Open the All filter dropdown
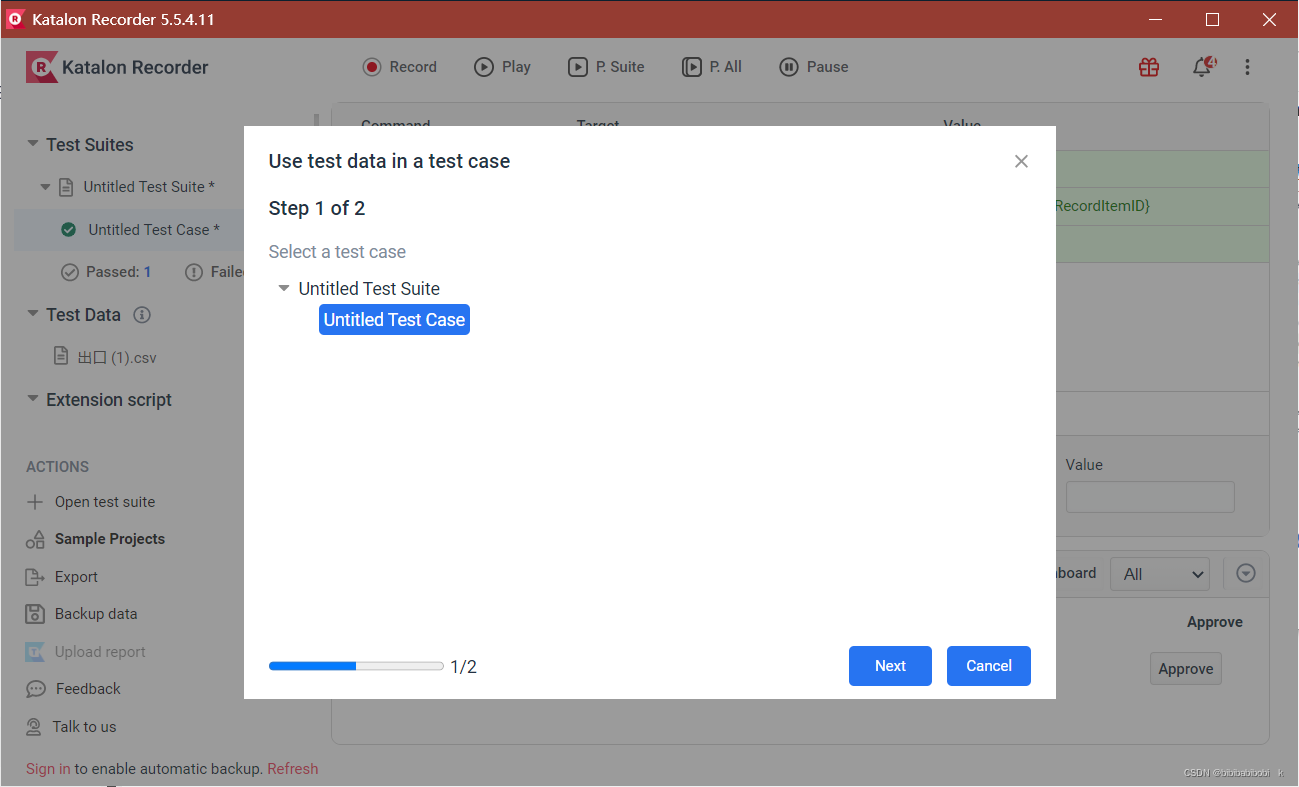This screenshot has width=1299, height=787. coord(1160,574)
